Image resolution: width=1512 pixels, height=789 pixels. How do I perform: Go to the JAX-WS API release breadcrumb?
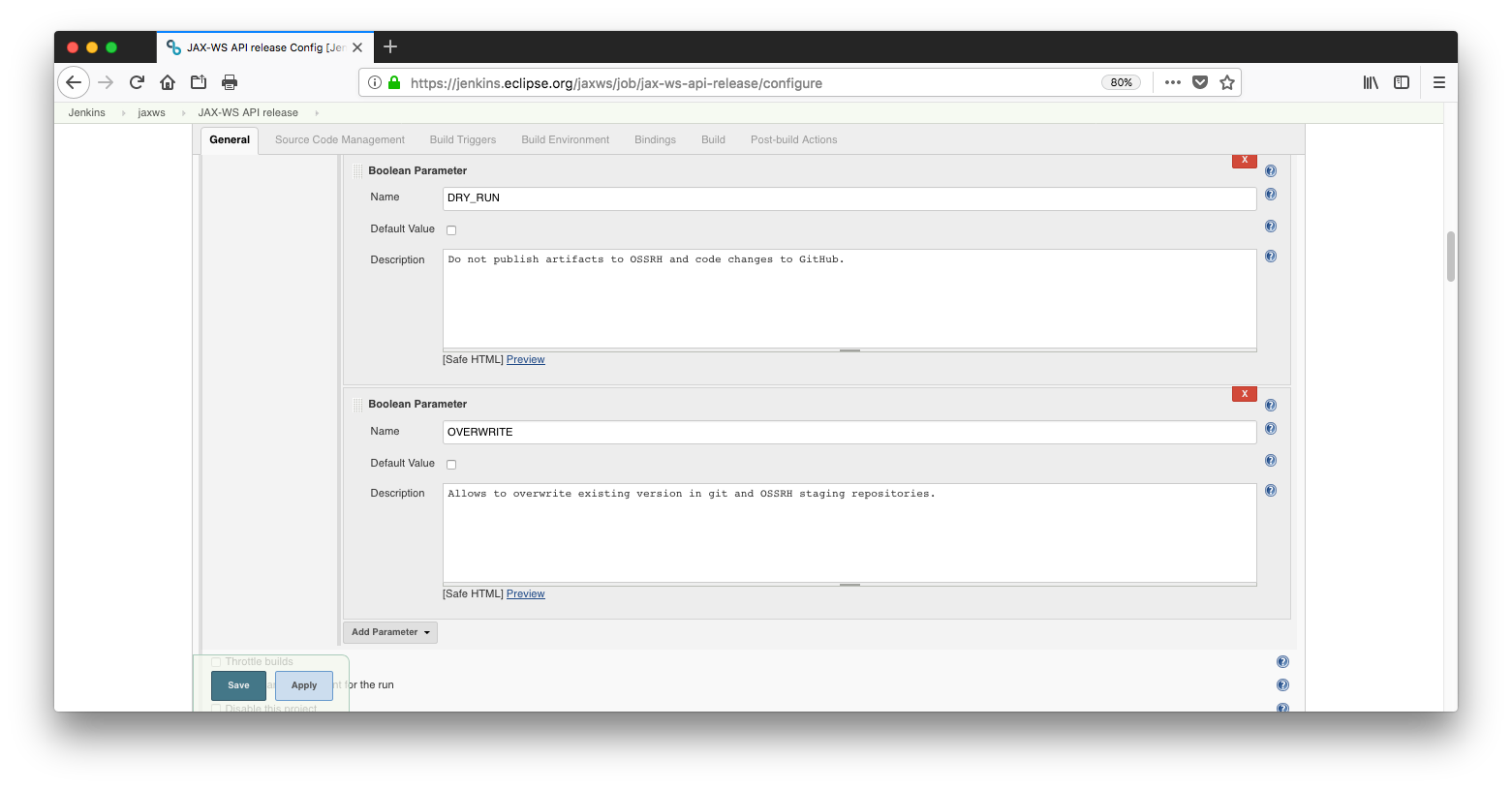point(248,113)
